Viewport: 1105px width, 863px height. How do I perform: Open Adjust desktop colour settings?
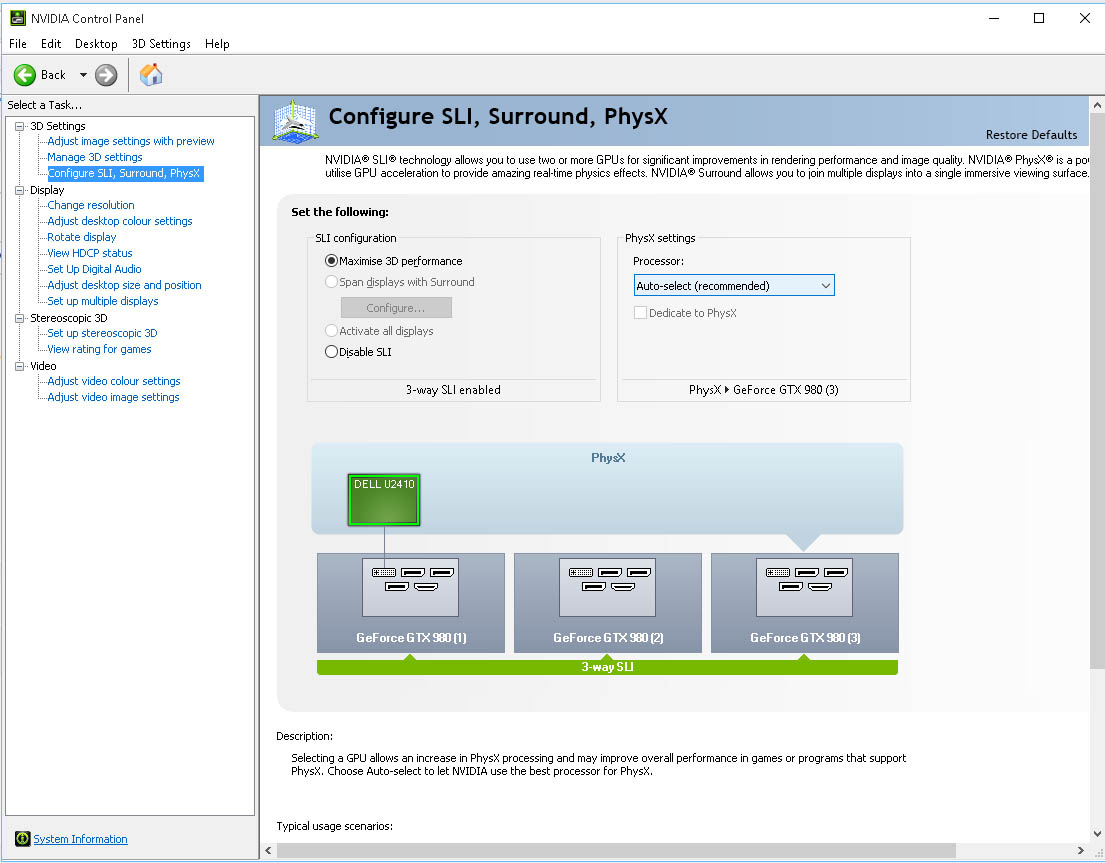tap(120, 221)
